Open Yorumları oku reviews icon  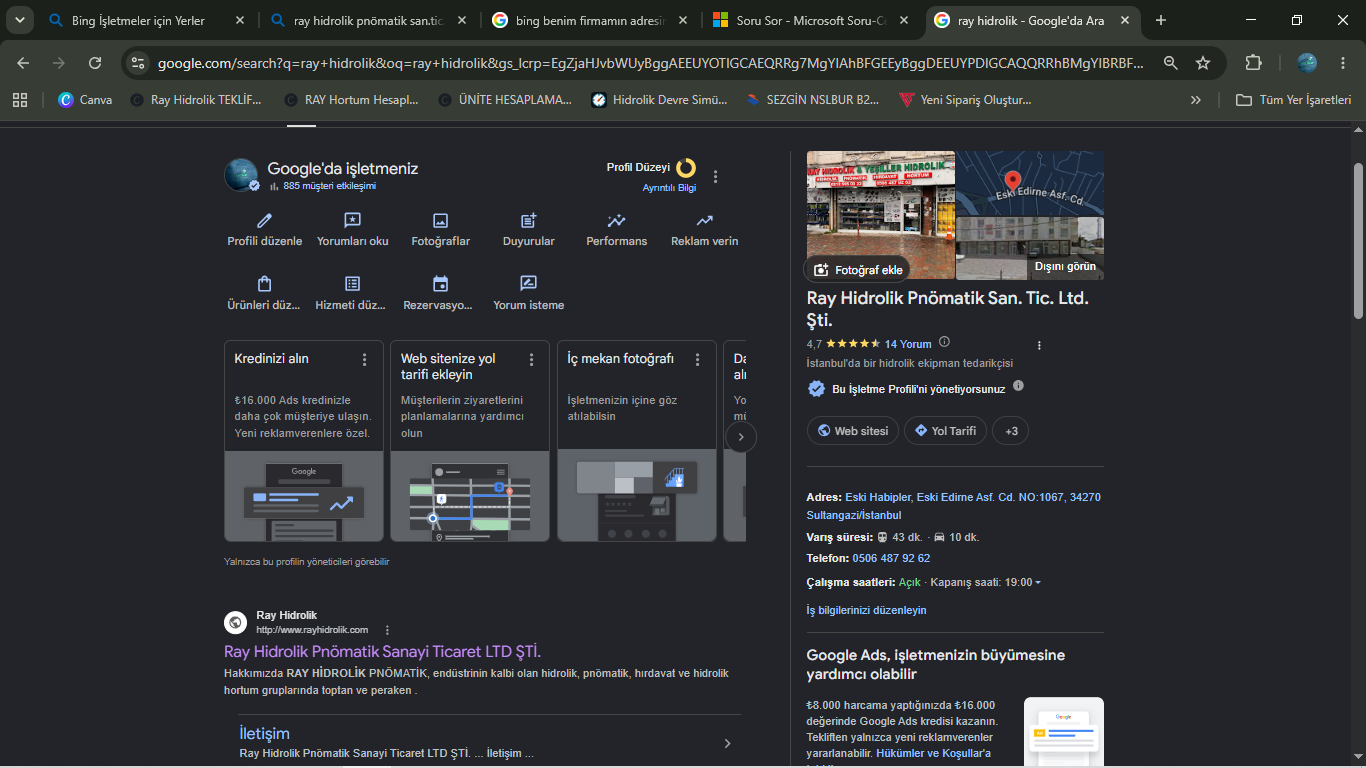[x=352, y=221]
